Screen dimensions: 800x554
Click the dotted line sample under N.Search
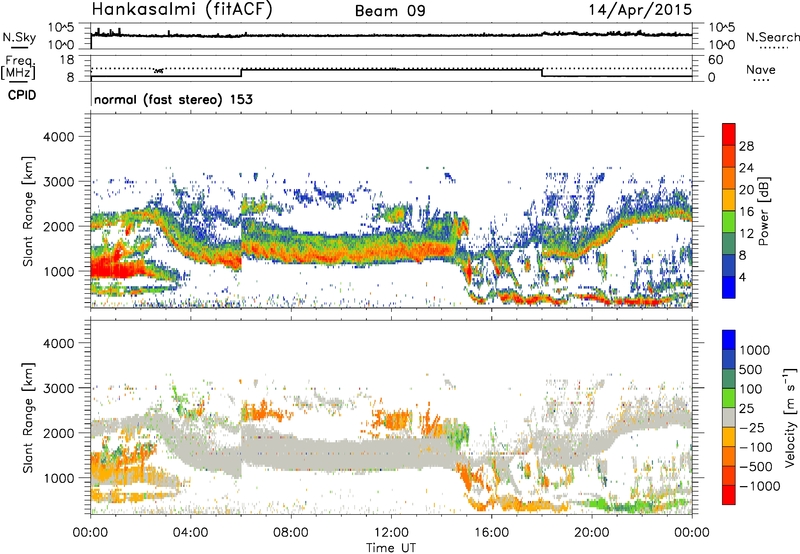pyautogui.click(x=773, y=48)
